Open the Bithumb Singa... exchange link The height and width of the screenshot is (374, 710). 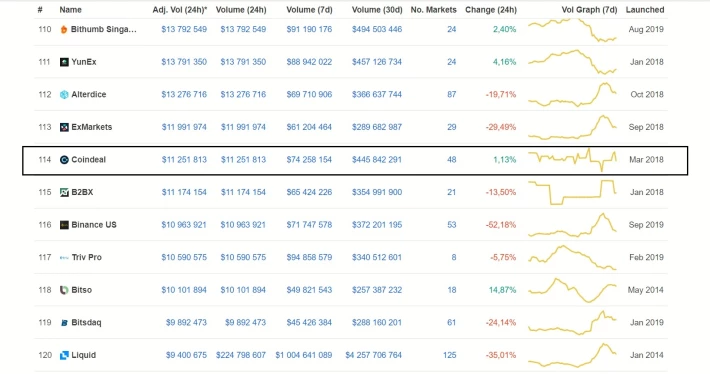[x=104, y=29]
